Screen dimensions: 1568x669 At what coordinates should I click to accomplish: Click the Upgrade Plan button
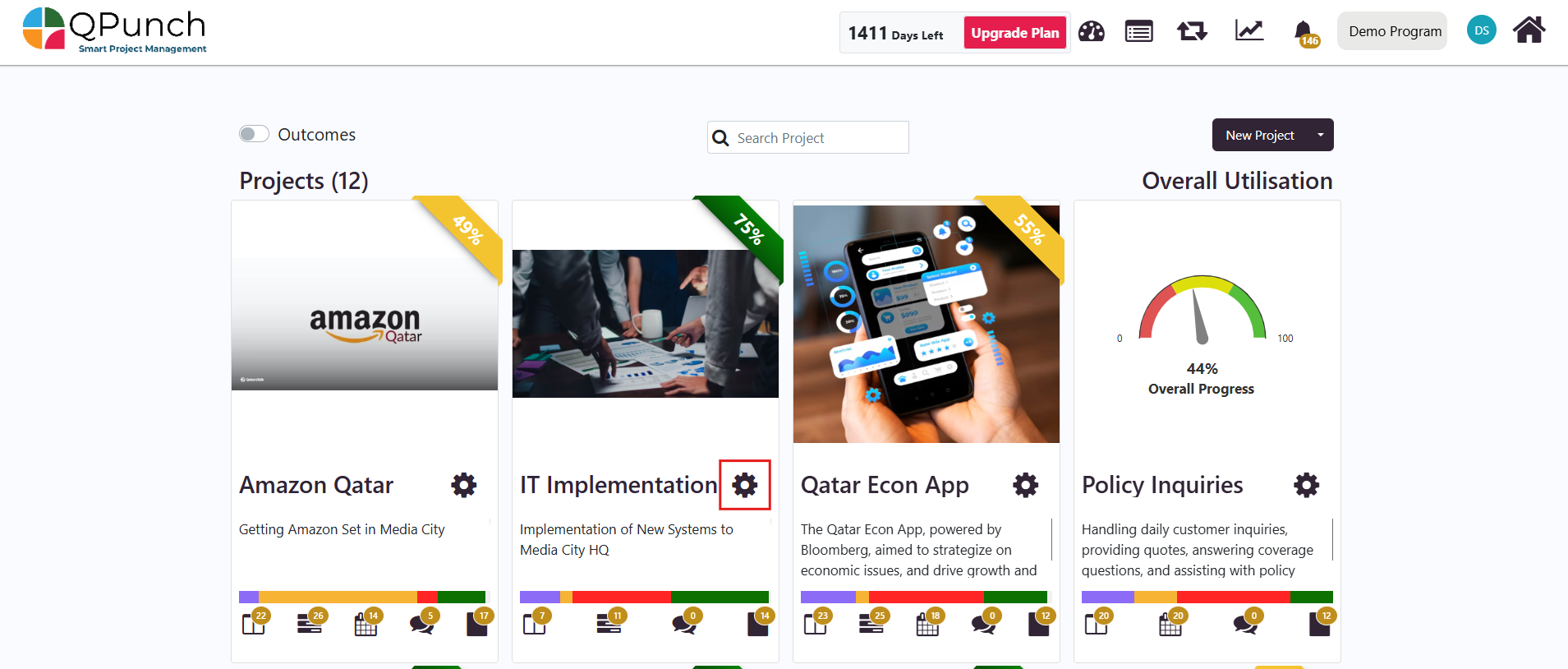[x=1015, y=33]
